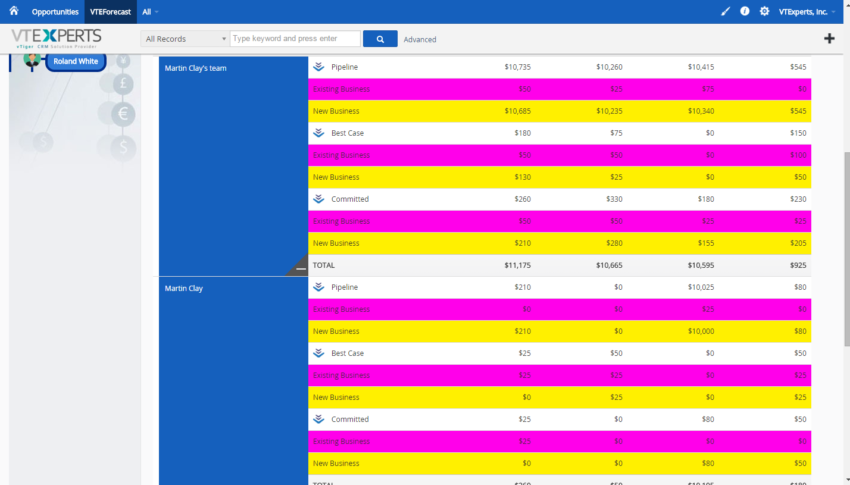Click the euro currency icon
850x485 pixels.
pyautogui.click(x=123, y=114)
